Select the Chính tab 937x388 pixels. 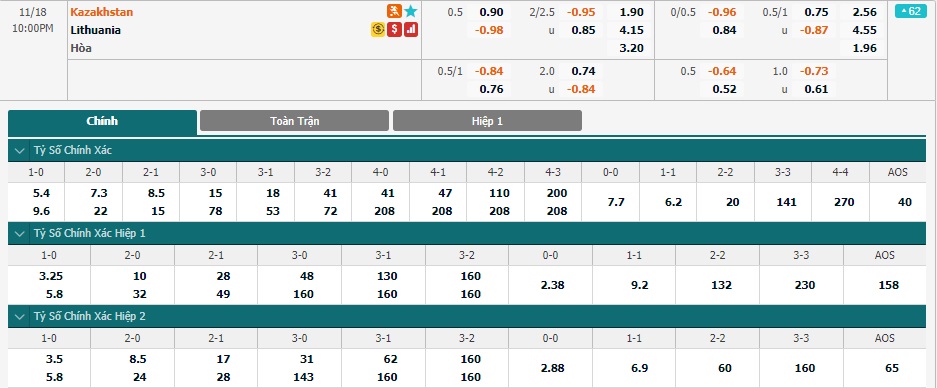tap(102, 121)
